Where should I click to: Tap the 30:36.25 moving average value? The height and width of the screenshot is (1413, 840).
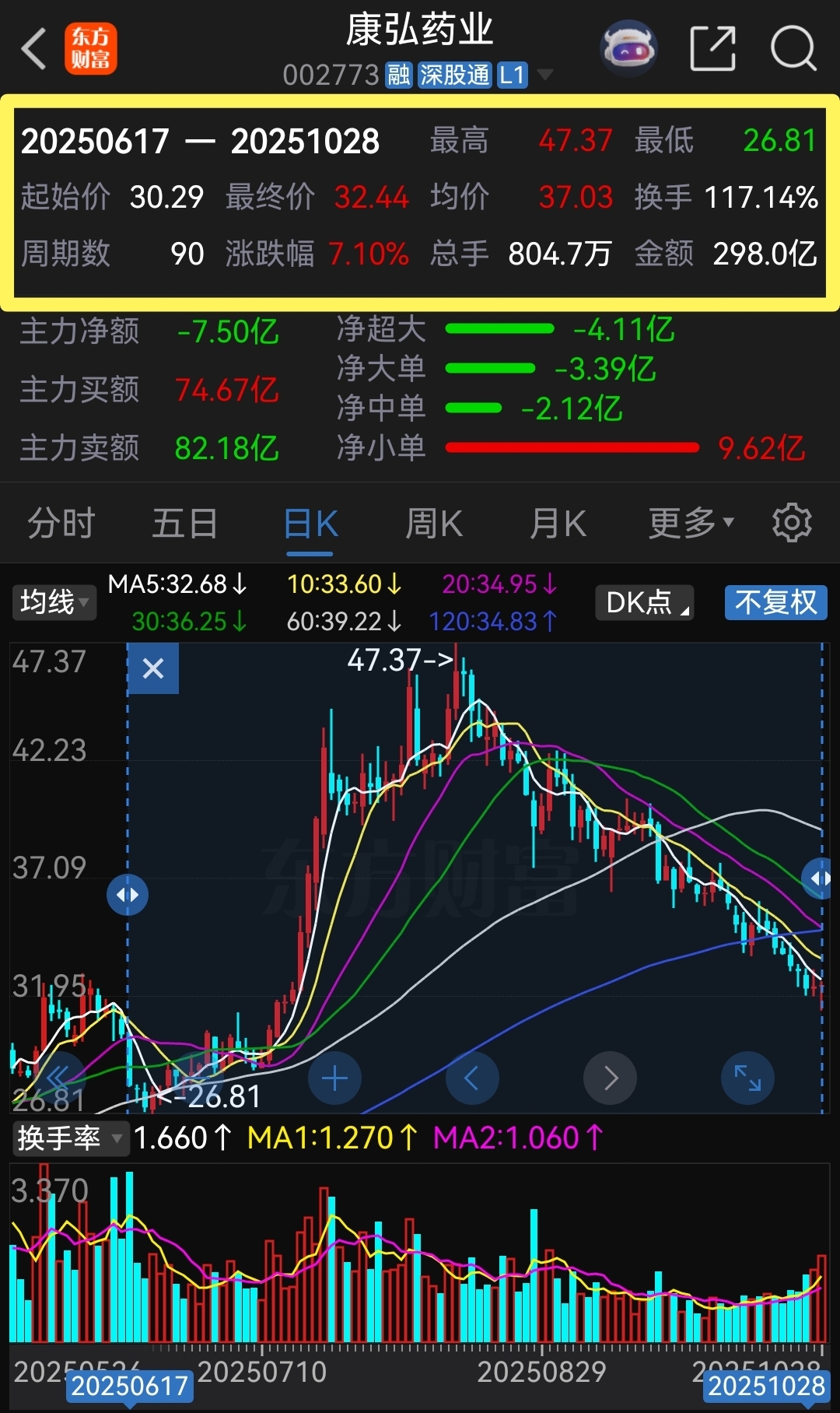pyautogui.click(x=190, y=621)
